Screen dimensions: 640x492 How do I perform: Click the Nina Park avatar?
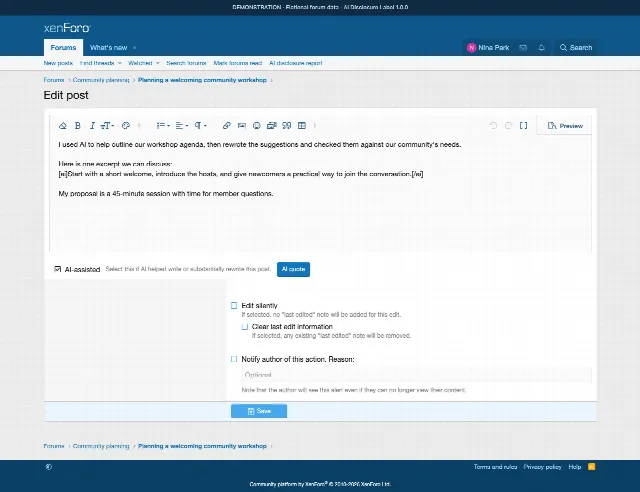click(x=471, y=48)
